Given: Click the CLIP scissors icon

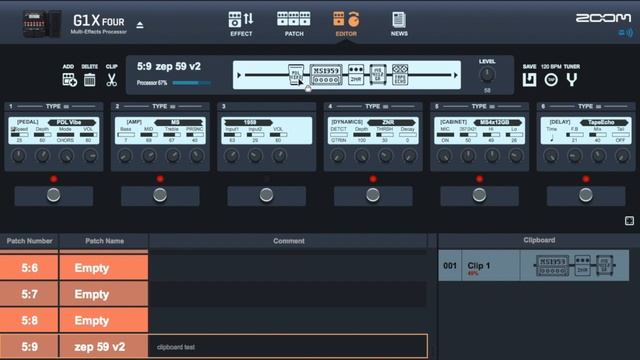Looking at the screenshot, I should pyautogui.click(x=111, y=80).
